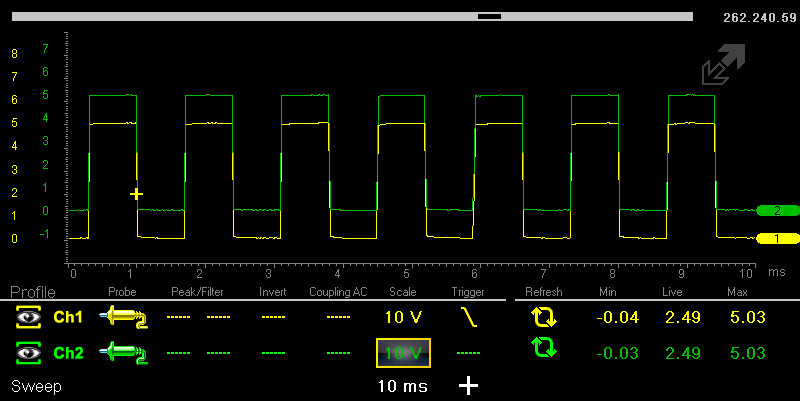The height and width of the screenshot is (401, 800).
Task: Toggle Ch1 visibility with the eye icon
Action: pyautogui.click(x=29, y=318)
